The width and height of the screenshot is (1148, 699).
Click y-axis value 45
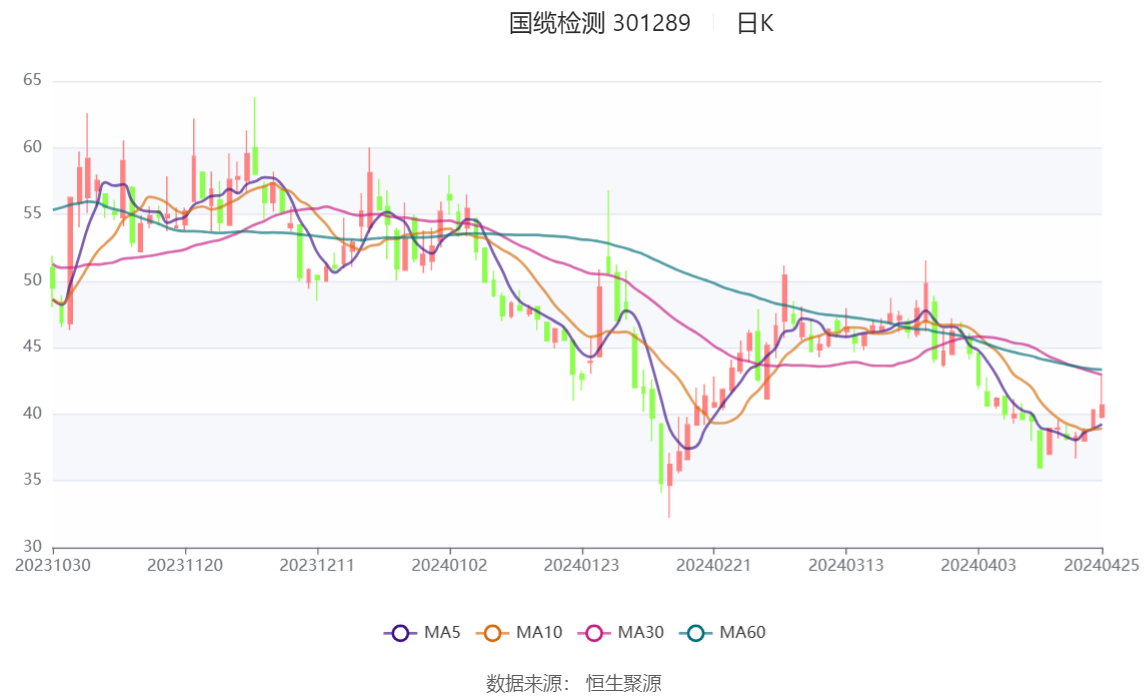(x=32, y=346)
